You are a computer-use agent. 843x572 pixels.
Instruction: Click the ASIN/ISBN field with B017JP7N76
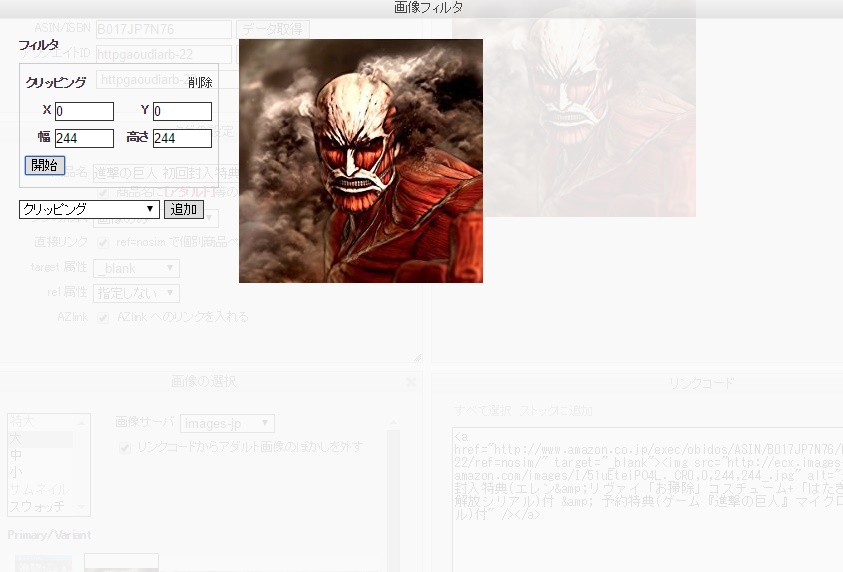163,29
